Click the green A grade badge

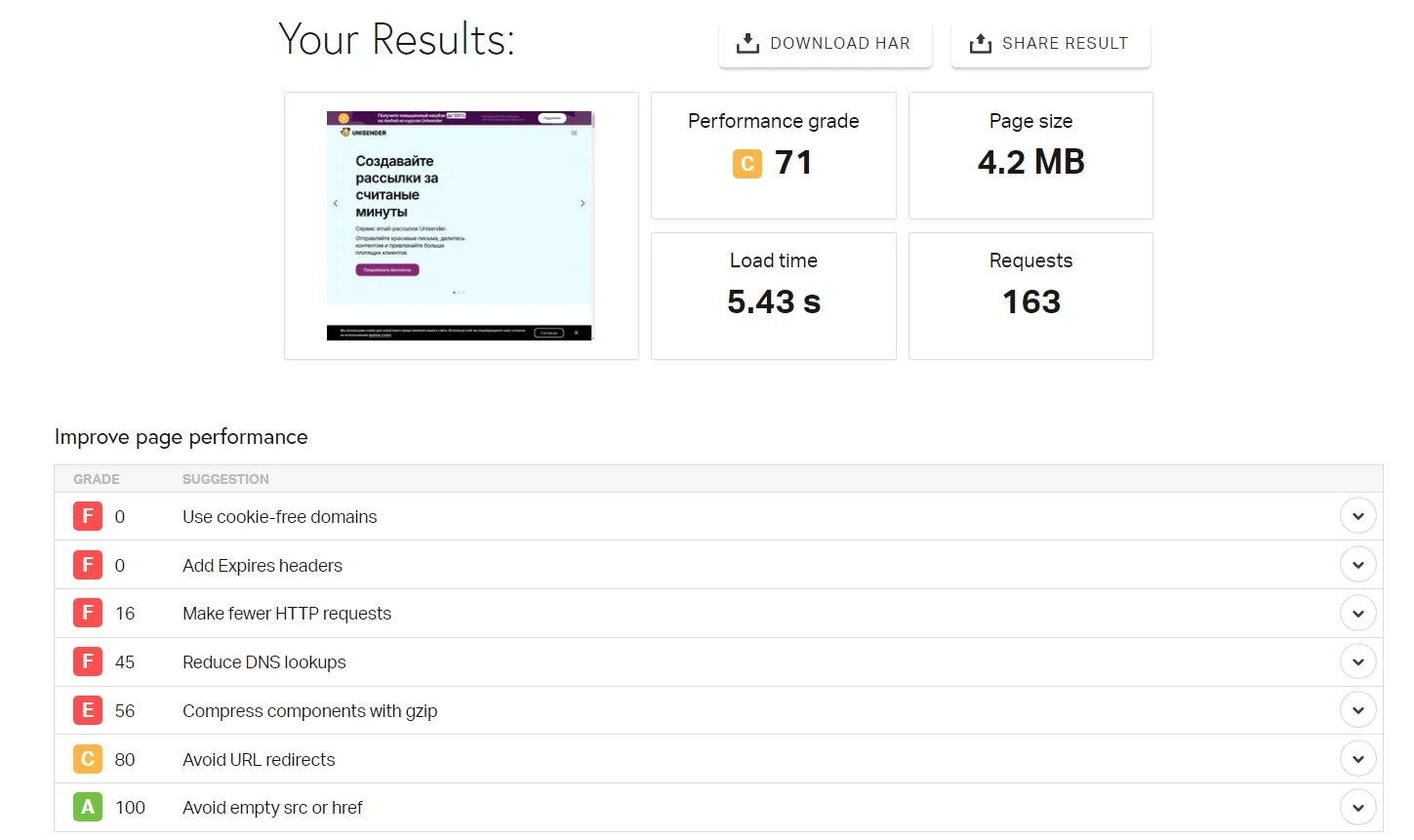click(x=88, y=808)
